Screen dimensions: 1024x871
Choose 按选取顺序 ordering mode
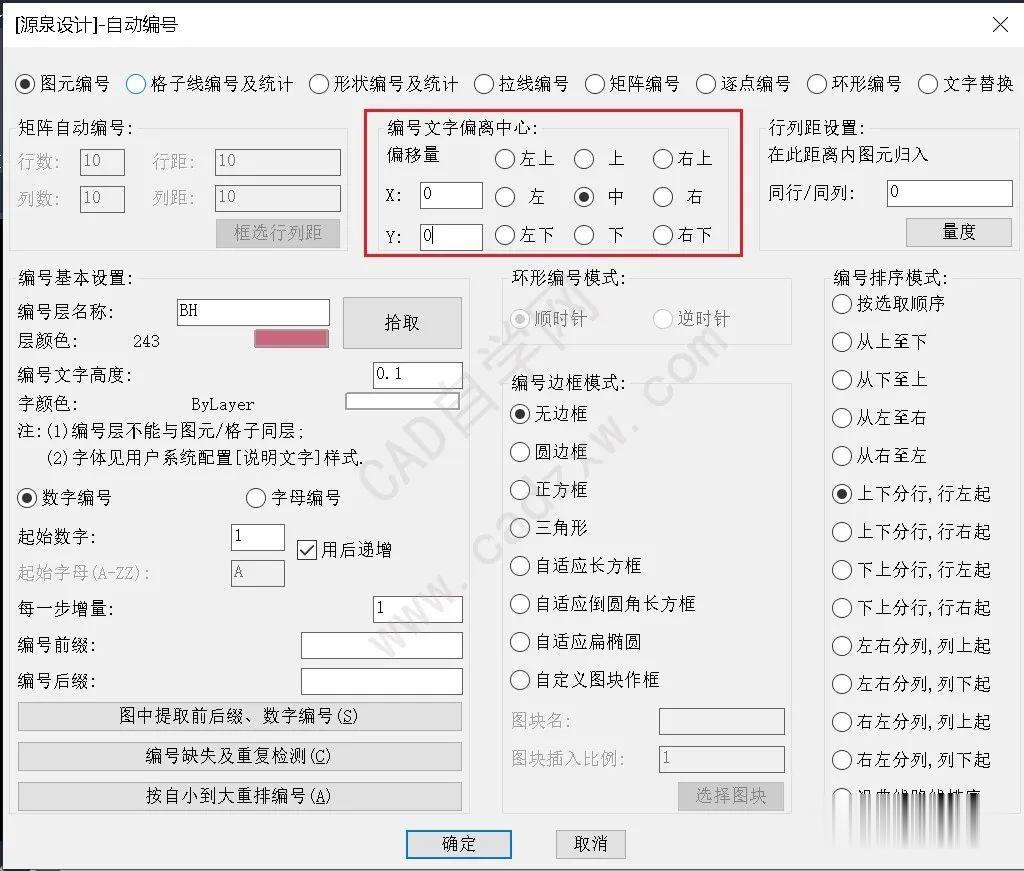point(841,304)
